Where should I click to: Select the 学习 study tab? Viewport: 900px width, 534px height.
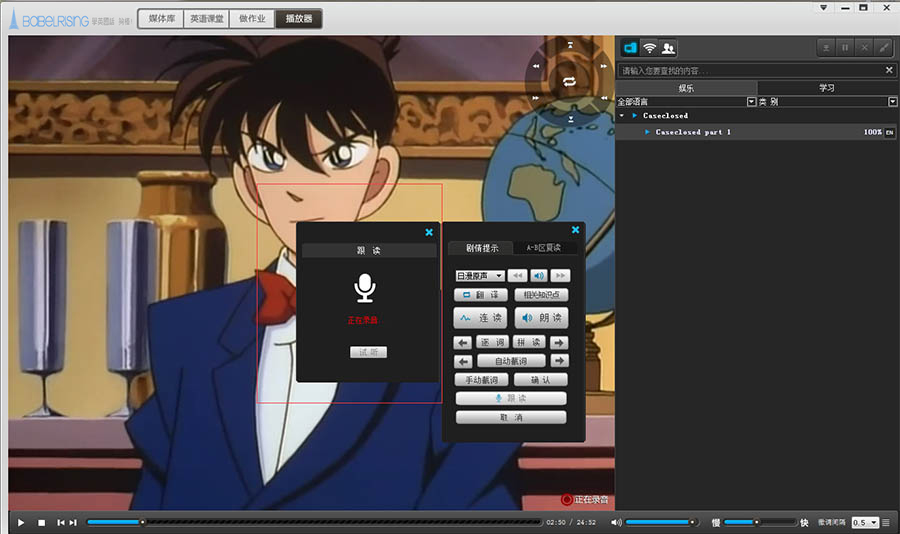point(827,88)
